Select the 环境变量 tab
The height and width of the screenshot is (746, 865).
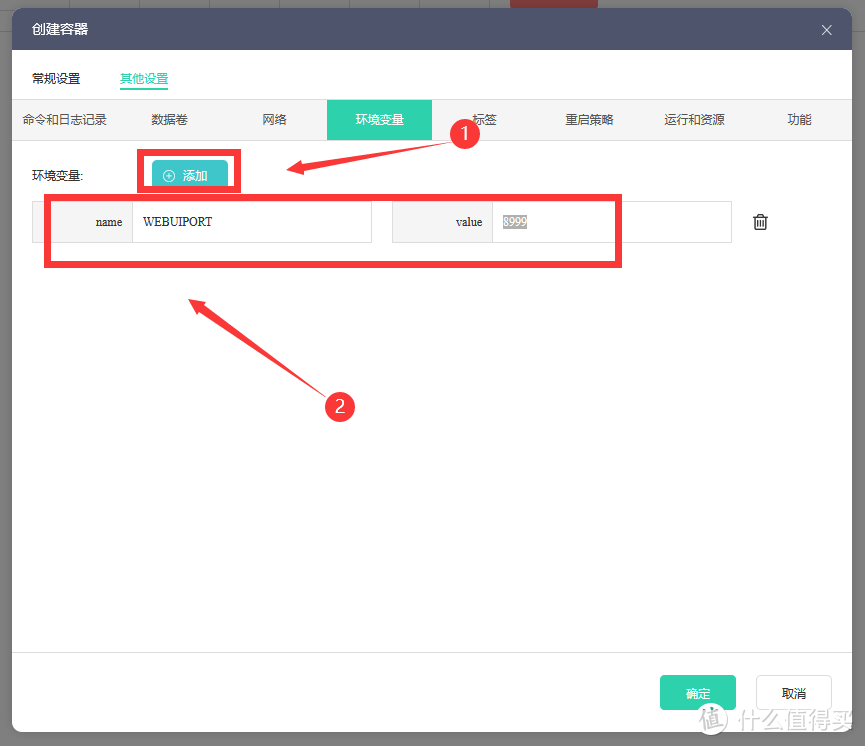click(x=380, y=120)
